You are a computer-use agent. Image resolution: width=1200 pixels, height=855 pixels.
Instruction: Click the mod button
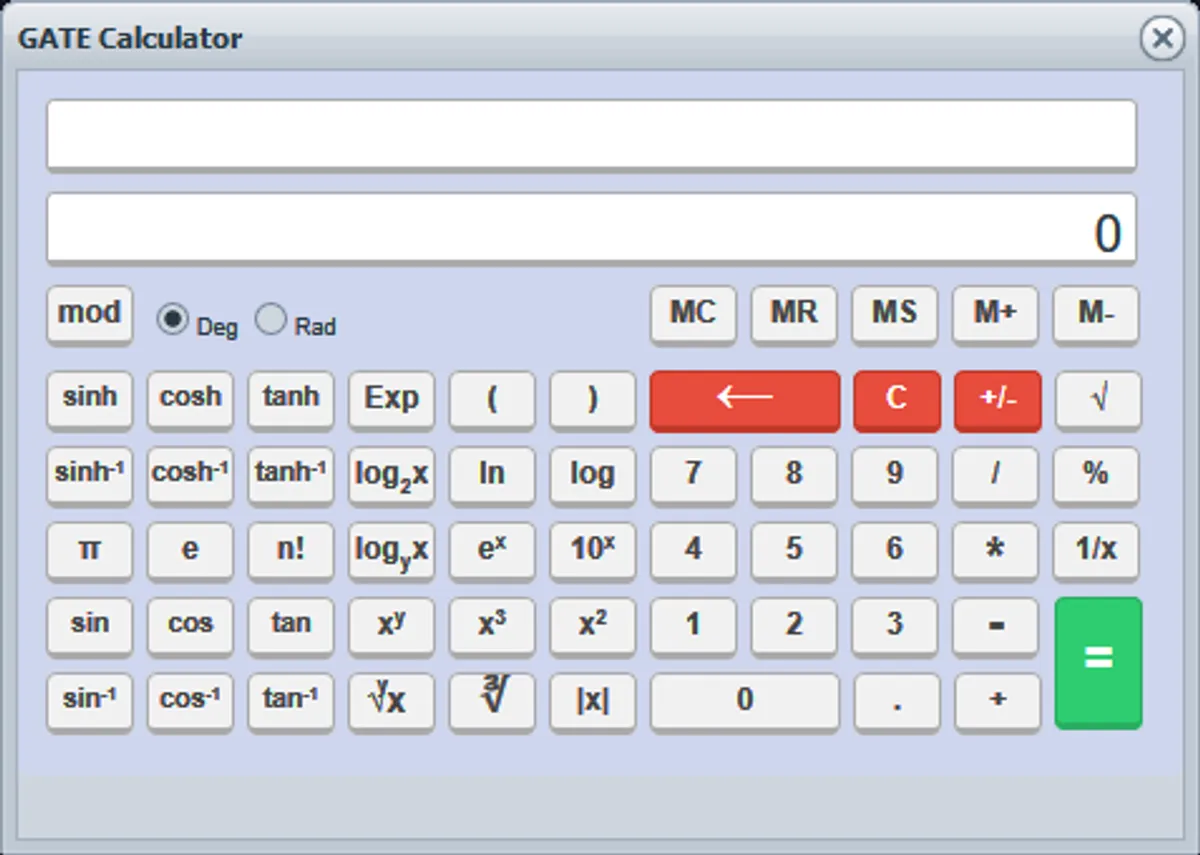tap(89, 315)
